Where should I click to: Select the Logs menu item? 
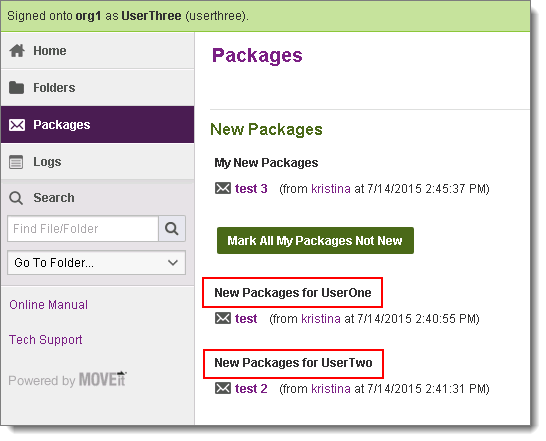98,162
